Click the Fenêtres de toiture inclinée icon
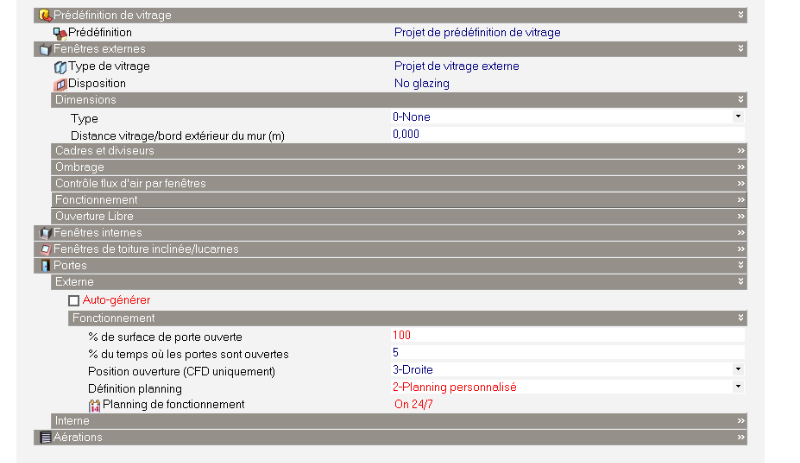Viewport: 800px width, 463px height. pos(44,249)
